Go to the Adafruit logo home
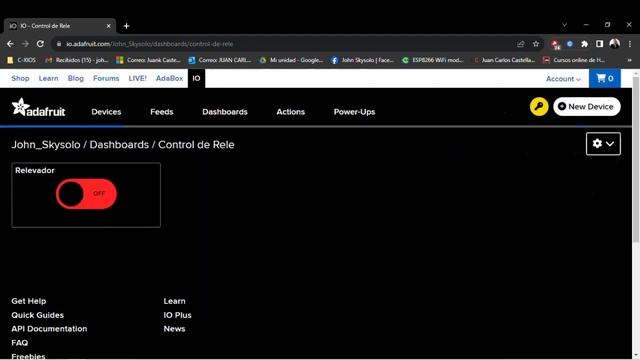The width and height of the screenshot is (640, 360). coord(38,108)
